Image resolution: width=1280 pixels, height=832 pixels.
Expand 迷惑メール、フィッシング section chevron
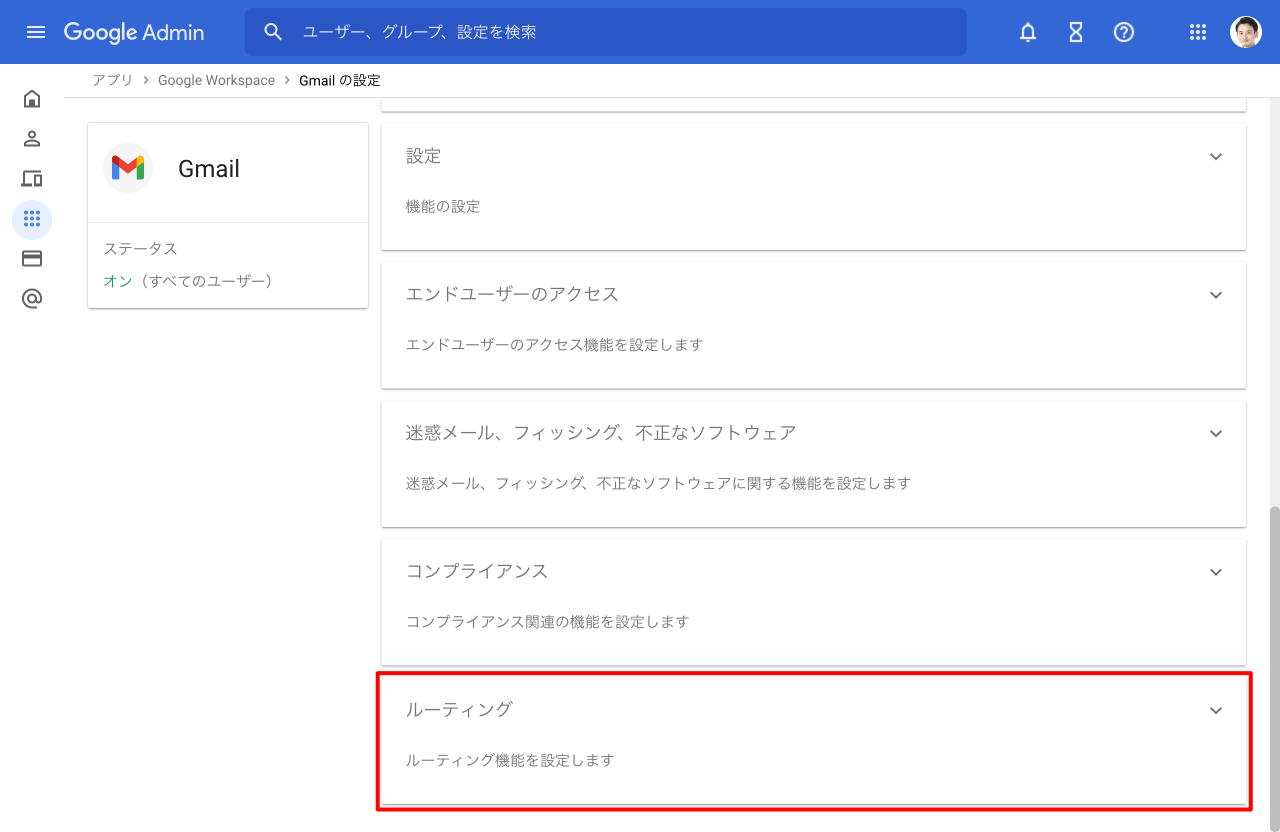[1216, 434]
